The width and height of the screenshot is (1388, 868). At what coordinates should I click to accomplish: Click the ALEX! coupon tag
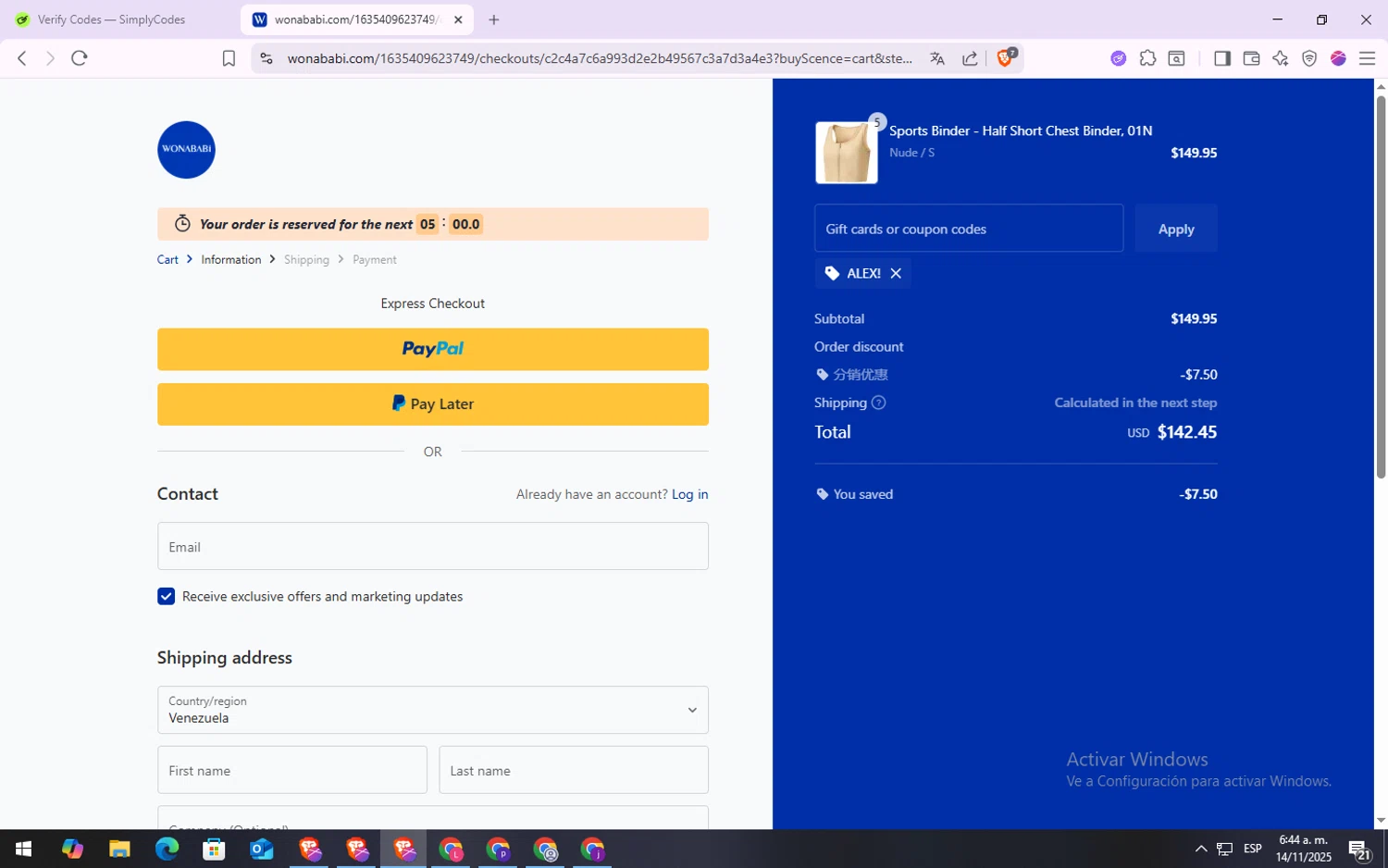coord(863,273)
